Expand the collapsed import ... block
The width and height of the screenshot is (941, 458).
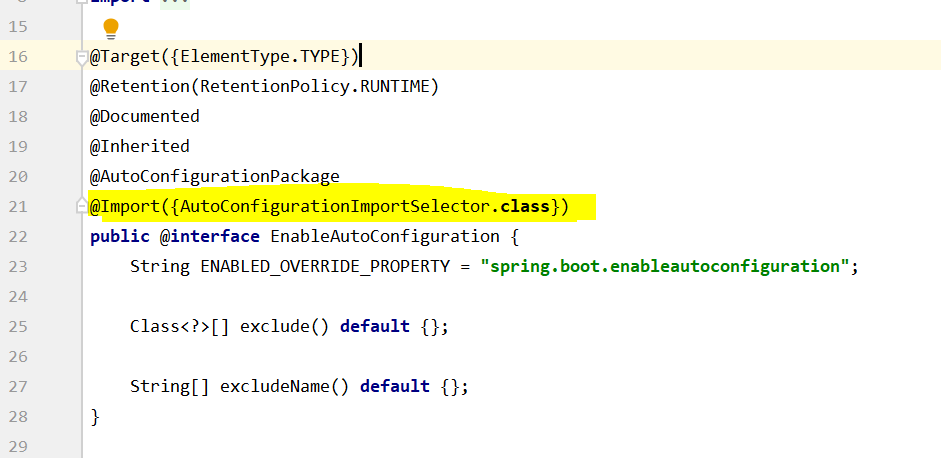175,2
